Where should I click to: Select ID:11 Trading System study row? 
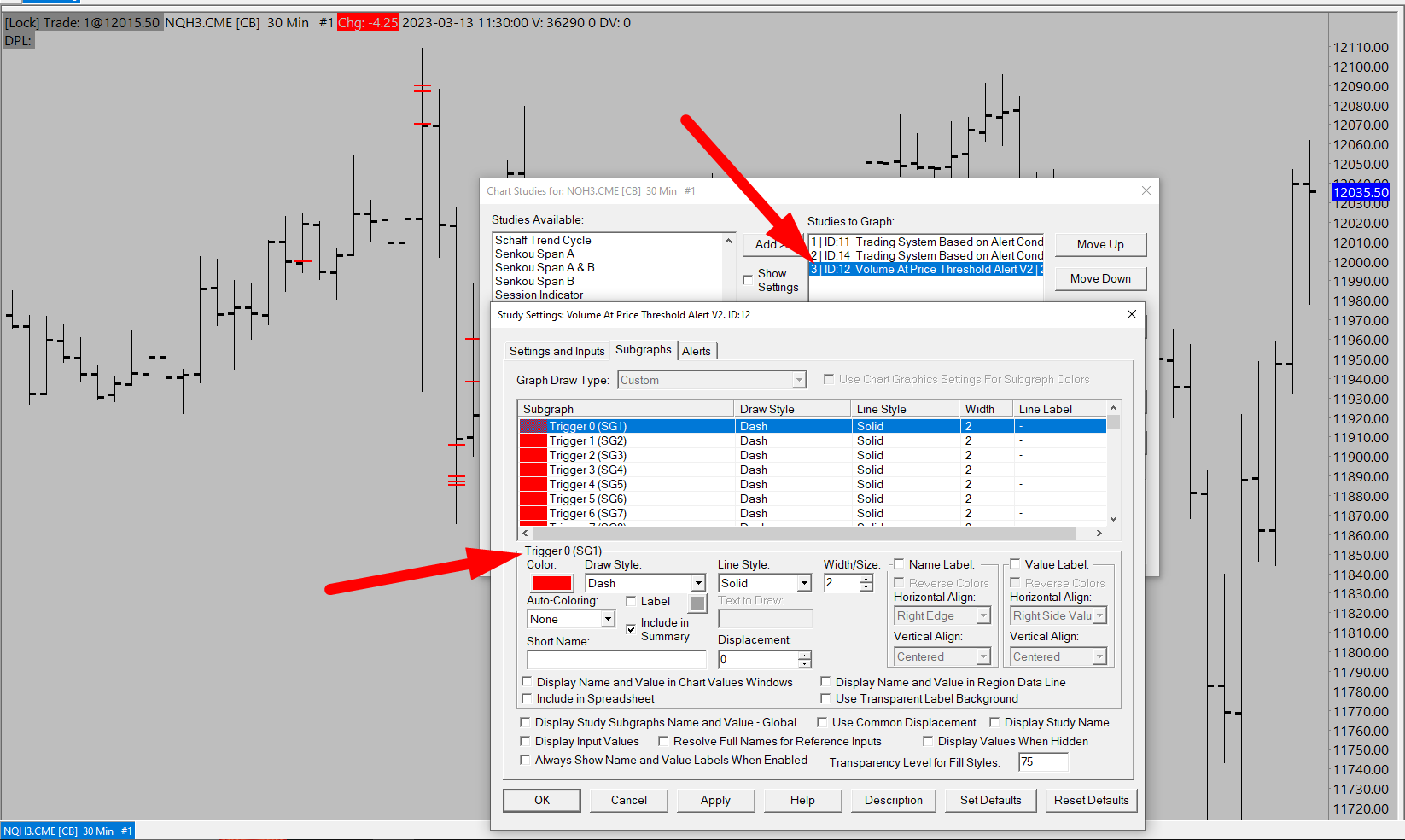(926, 242)
